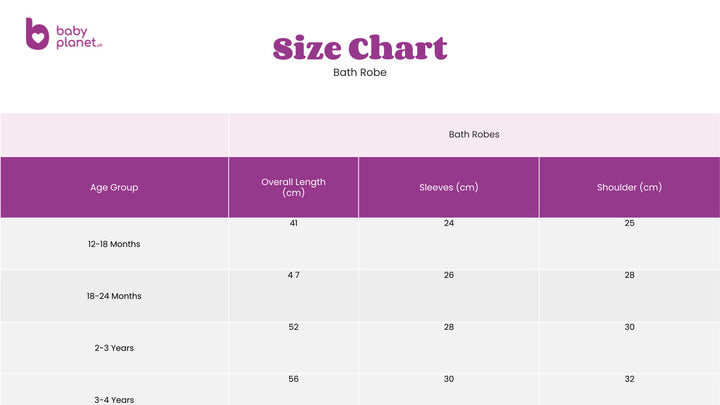Viewport: 720px width, 405px height.
Task: Click overall length value 56
Action: coord(293,379)
